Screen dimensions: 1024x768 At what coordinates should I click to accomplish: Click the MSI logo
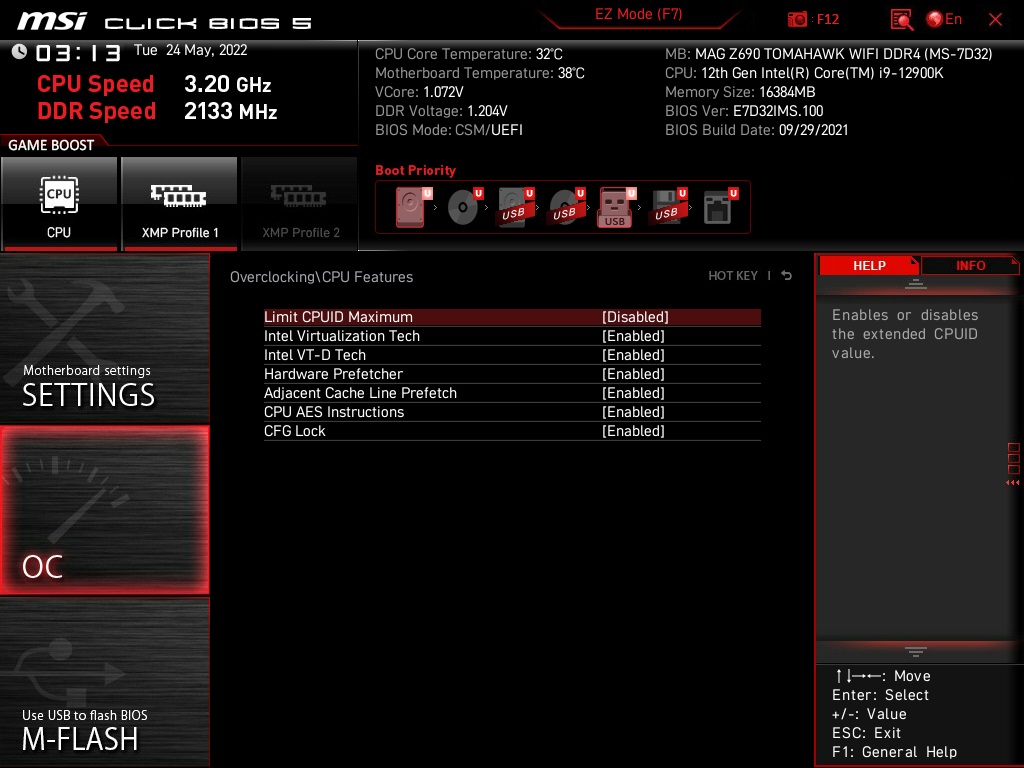point(52,21)
